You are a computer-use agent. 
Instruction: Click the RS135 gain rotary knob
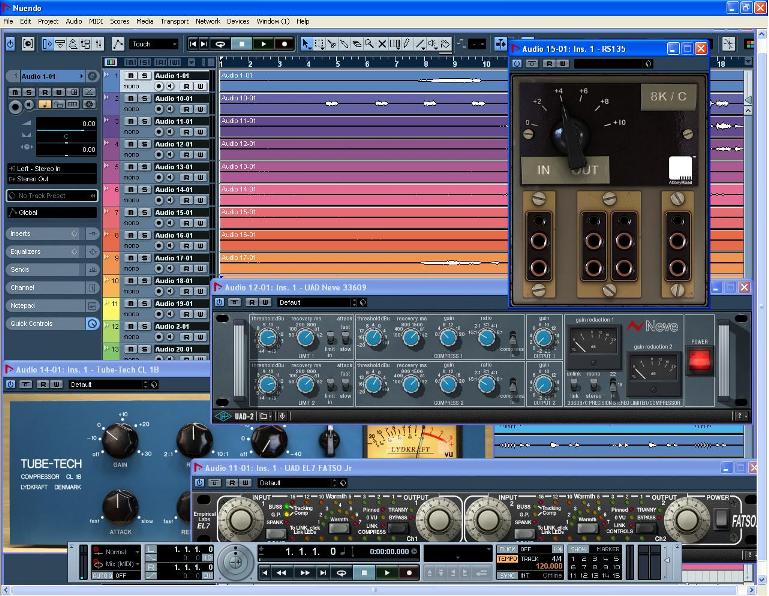(569, 136)
